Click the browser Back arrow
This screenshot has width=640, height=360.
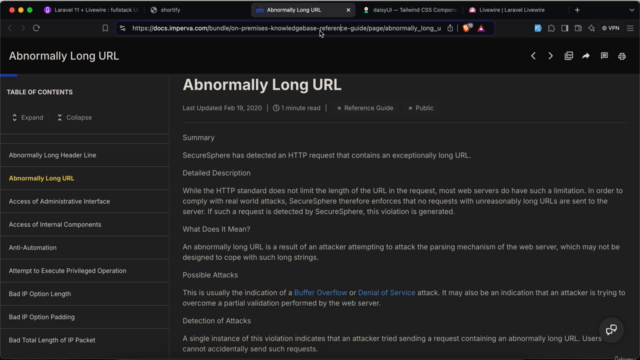click(10, 28)
